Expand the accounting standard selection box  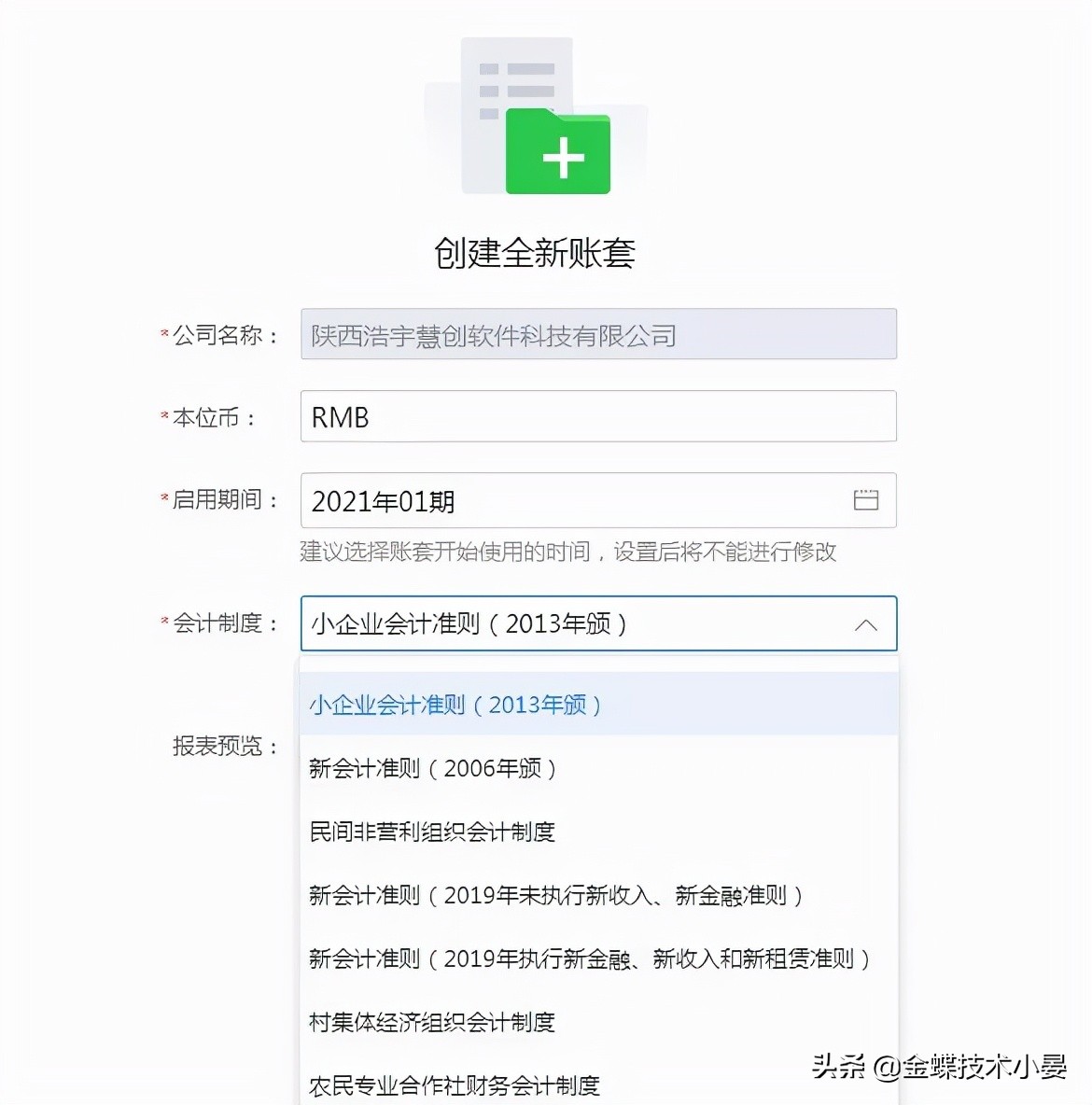pyautogui.click(x=597, y=624)
